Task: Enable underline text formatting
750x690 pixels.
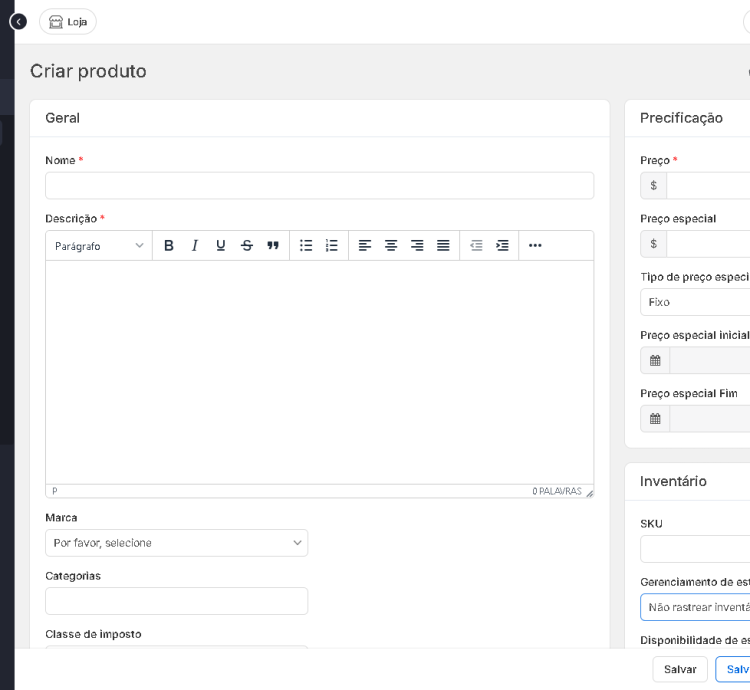Action: tap(221, 246)
